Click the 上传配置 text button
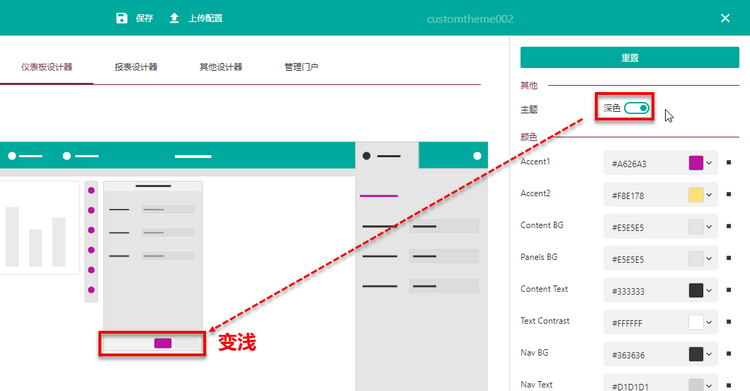 pos(205,18)
